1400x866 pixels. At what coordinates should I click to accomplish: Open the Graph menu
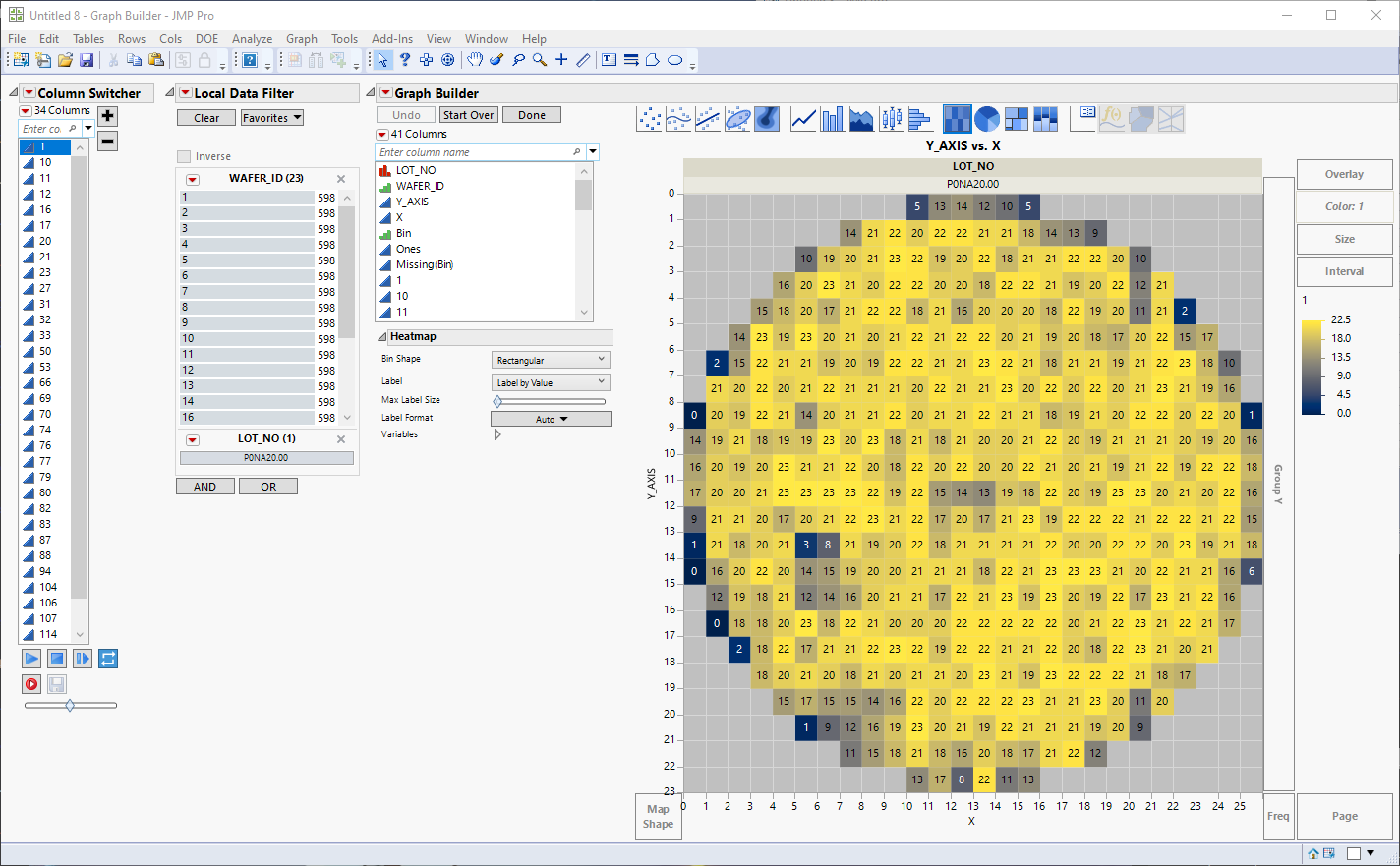(302, 39)
